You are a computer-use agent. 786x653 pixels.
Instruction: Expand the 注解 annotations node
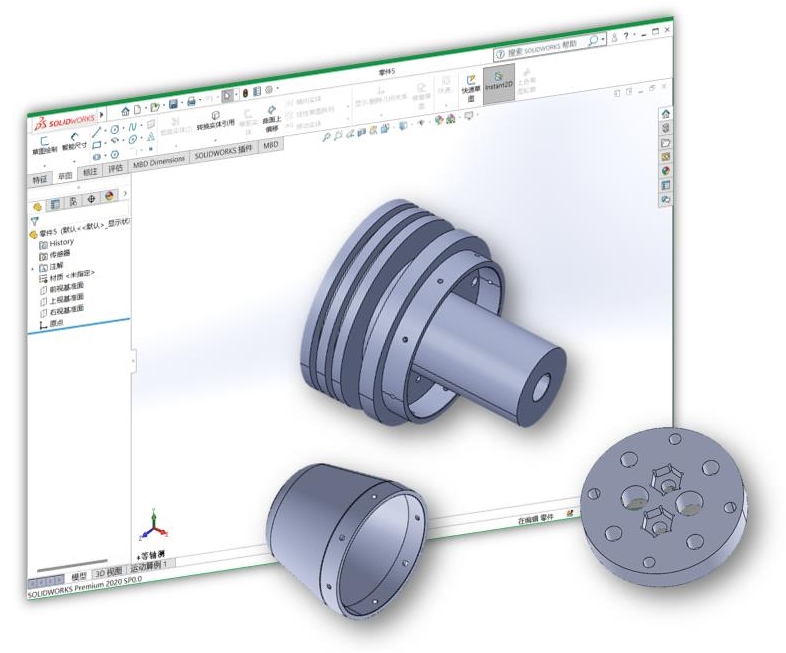click(x=34, y=269)
